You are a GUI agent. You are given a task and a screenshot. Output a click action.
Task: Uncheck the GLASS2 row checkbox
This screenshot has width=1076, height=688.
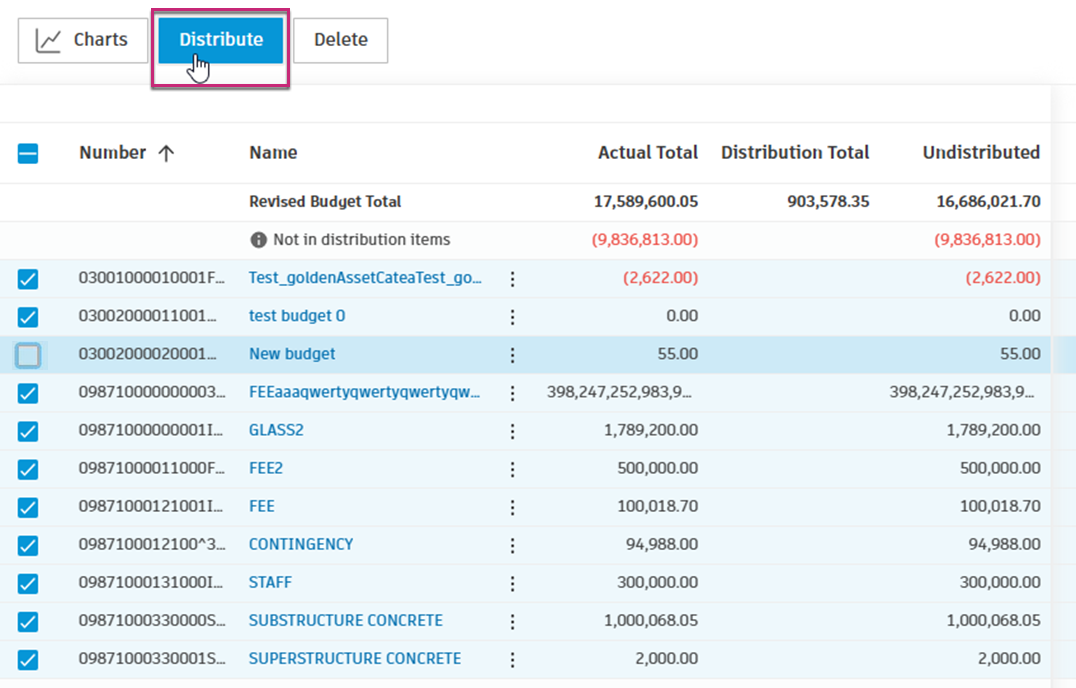click(28, 431)
